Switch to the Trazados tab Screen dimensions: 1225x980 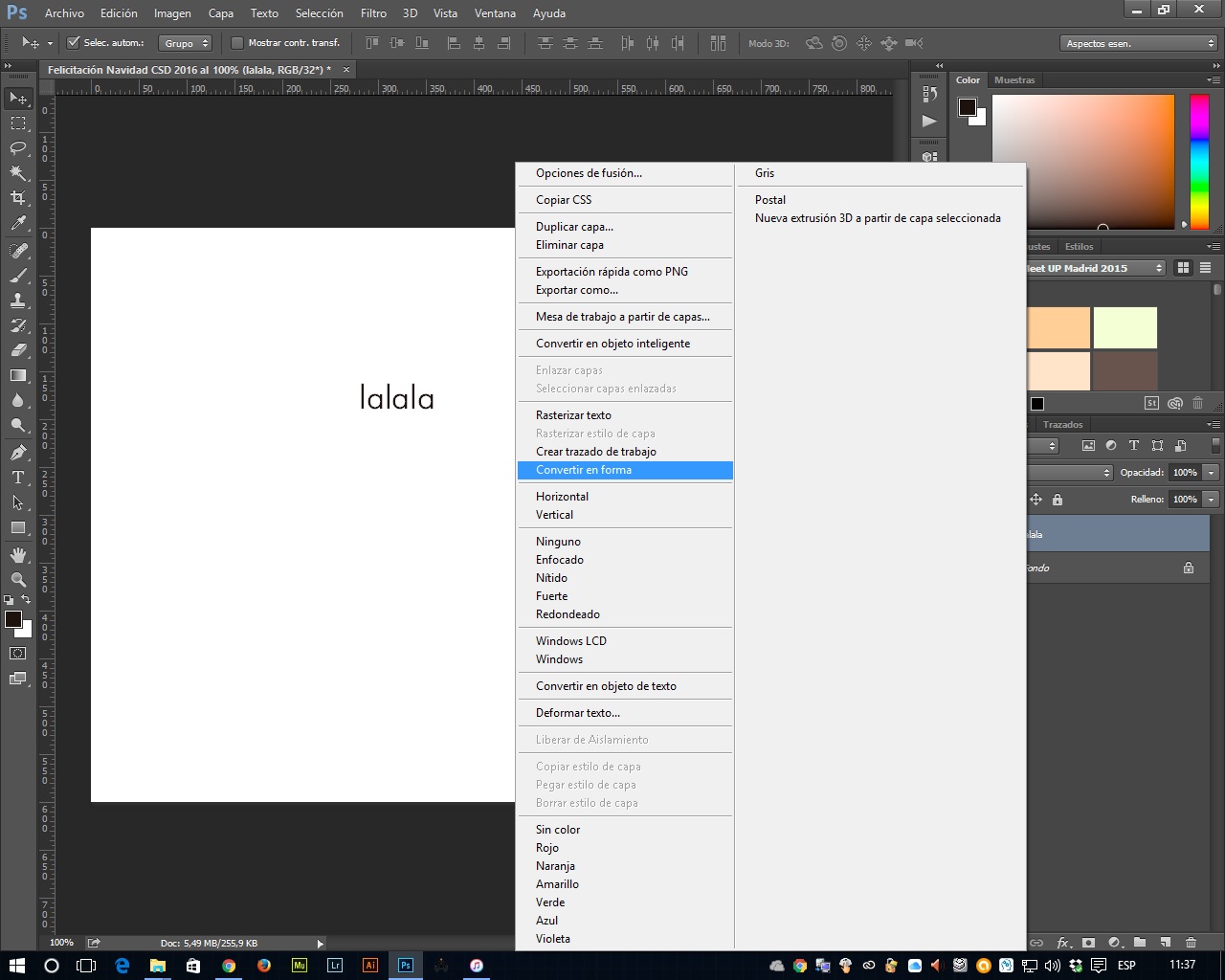1062,425
